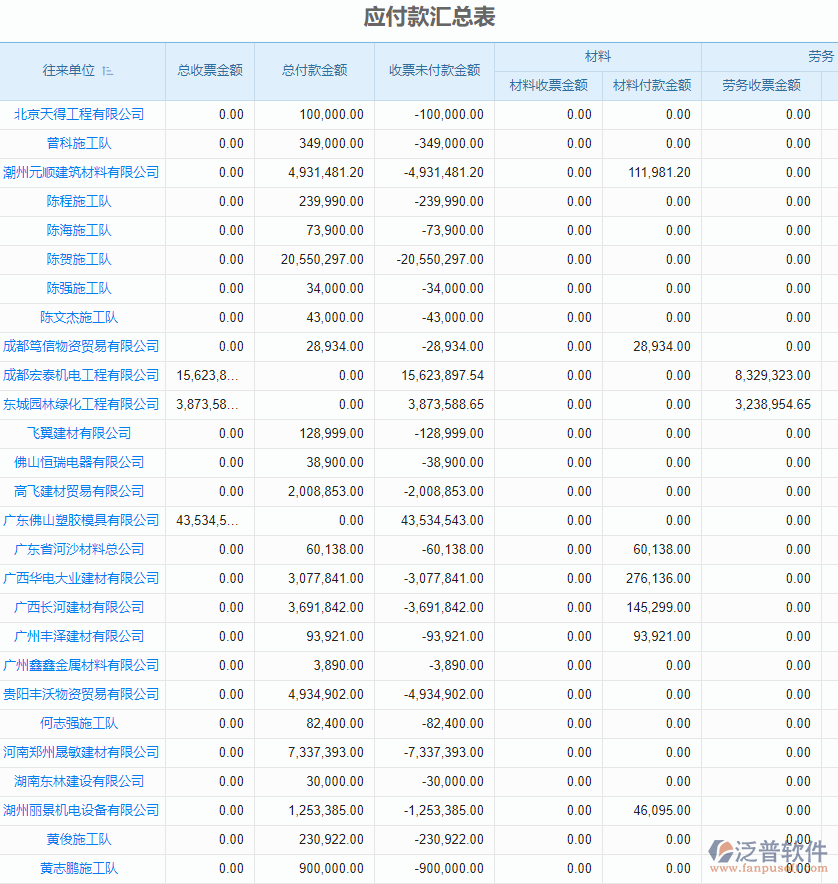Screen dimensions: 838x884
Task: Click the 泛普软件 watermark logo icon
Action: [722, 852]
